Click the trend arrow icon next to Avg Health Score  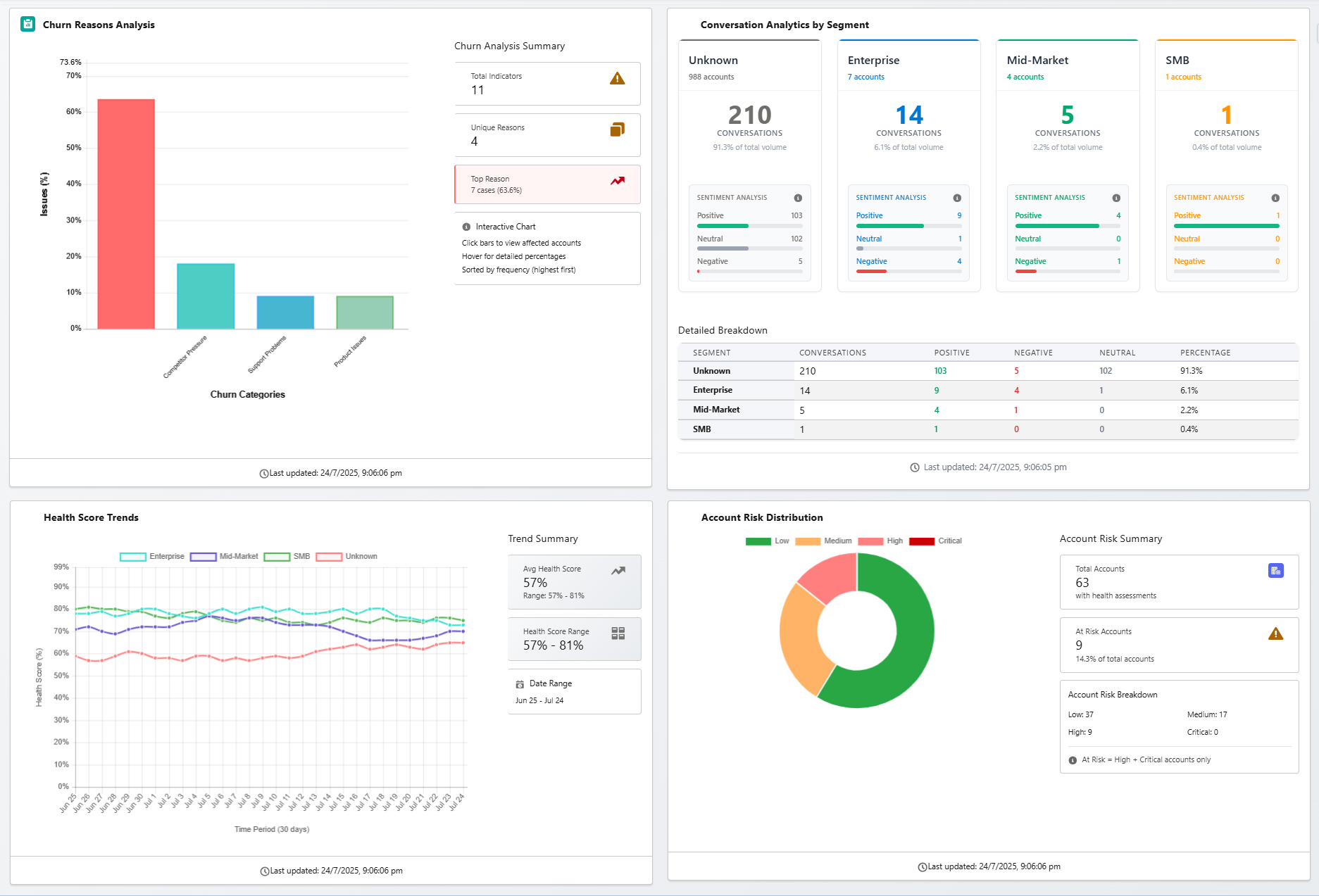(x=618, y=570)
